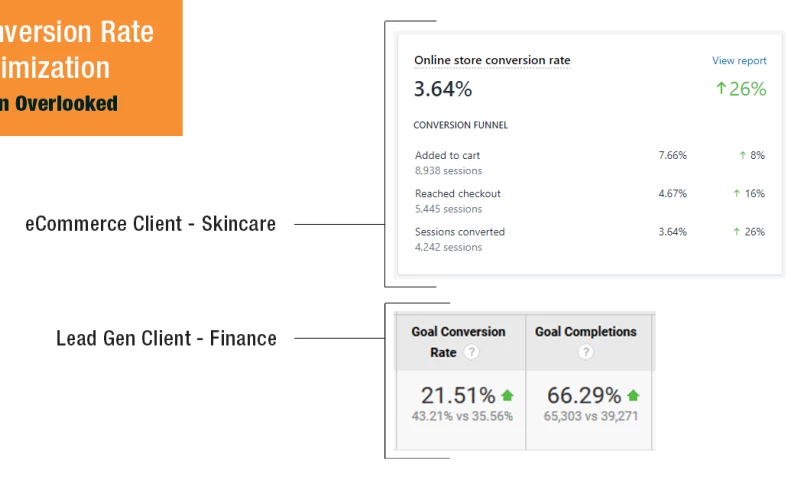
Task: Click the Goal Conversion Rate column header
Action: pos(458,341)
